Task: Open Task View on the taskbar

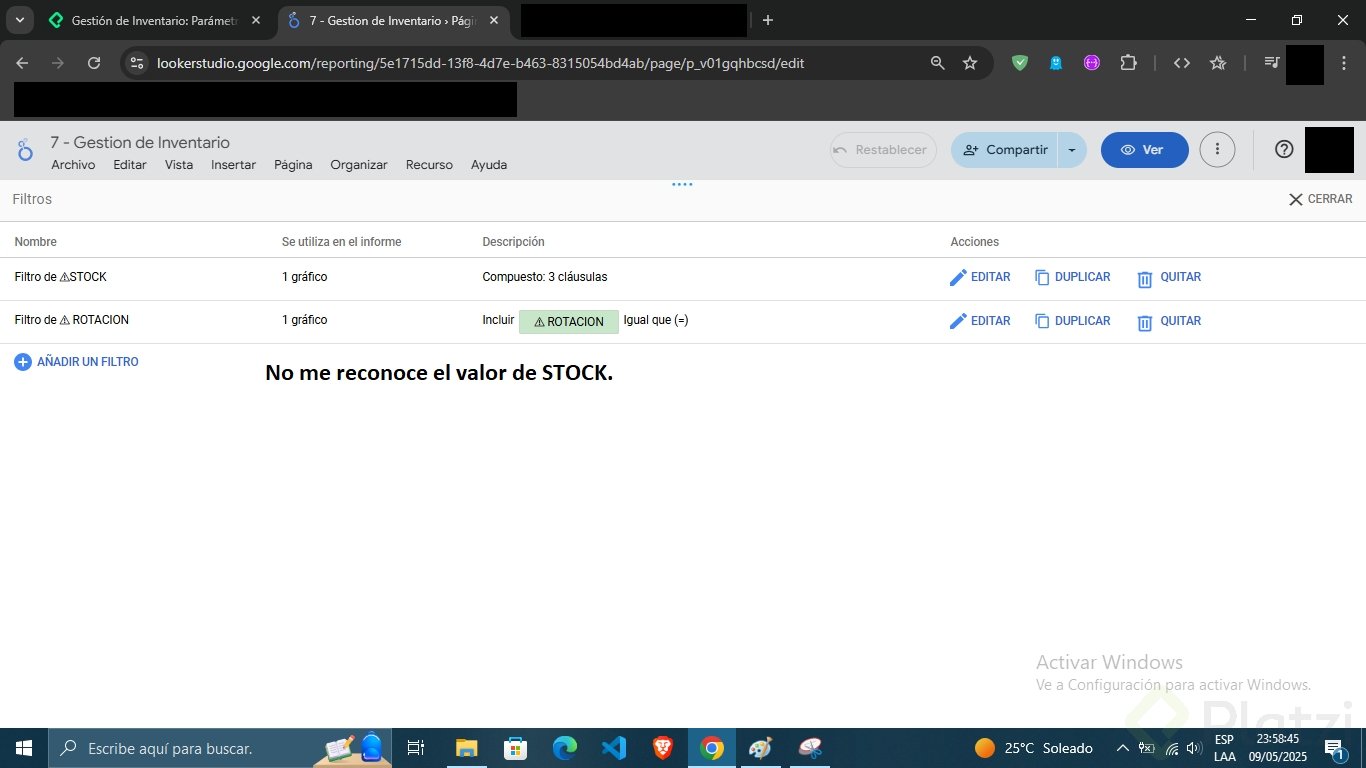Action: (416, 748)
